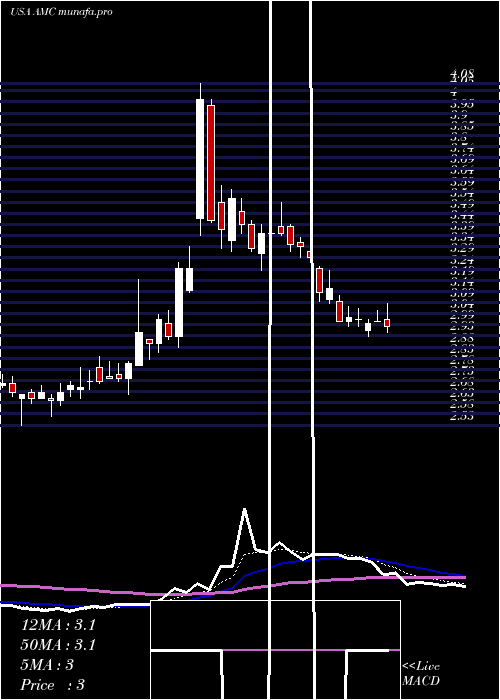Image resolution: width=500 pixels, height=700 pixels.
Task: Click the "50MA : 3.1" readout
Action: [58, 645]
